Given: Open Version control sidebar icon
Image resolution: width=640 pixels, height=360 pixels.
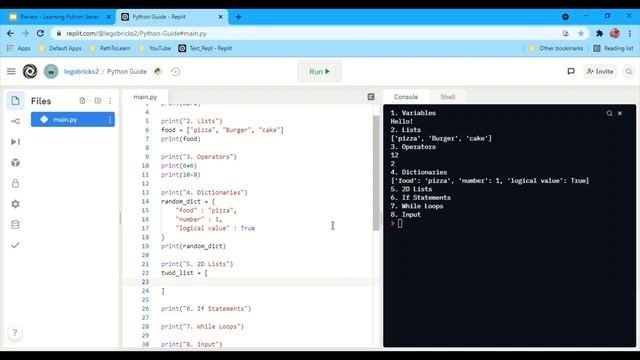Looking at the screenshot, I should 15,121.
